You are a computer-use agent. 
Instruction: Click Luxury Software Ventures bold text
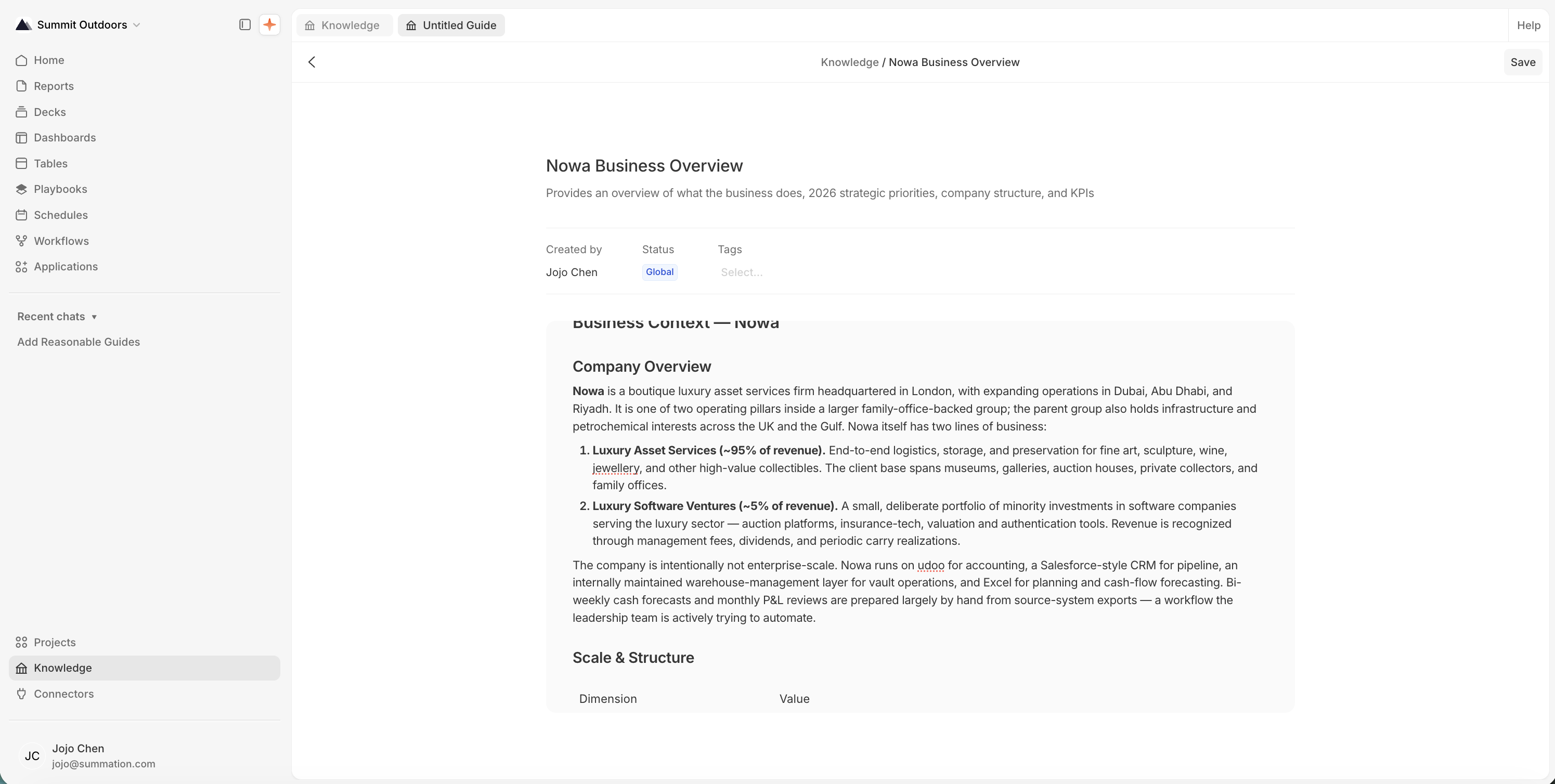(715, 506)
